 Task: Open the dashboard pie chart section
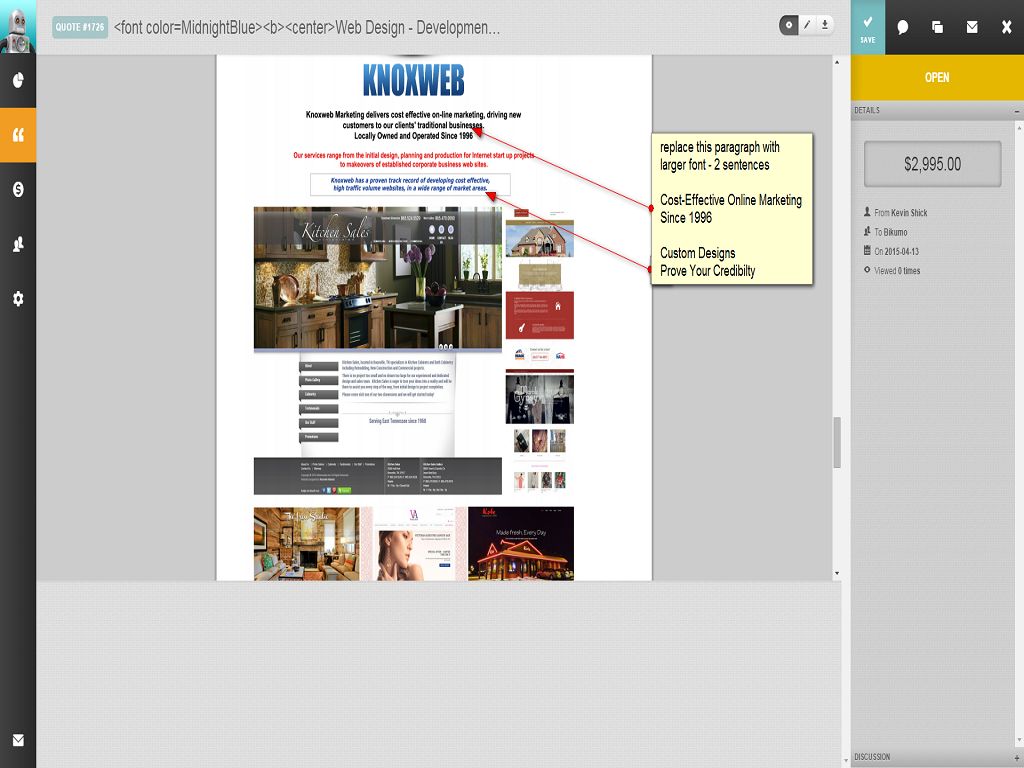(18, 81)
